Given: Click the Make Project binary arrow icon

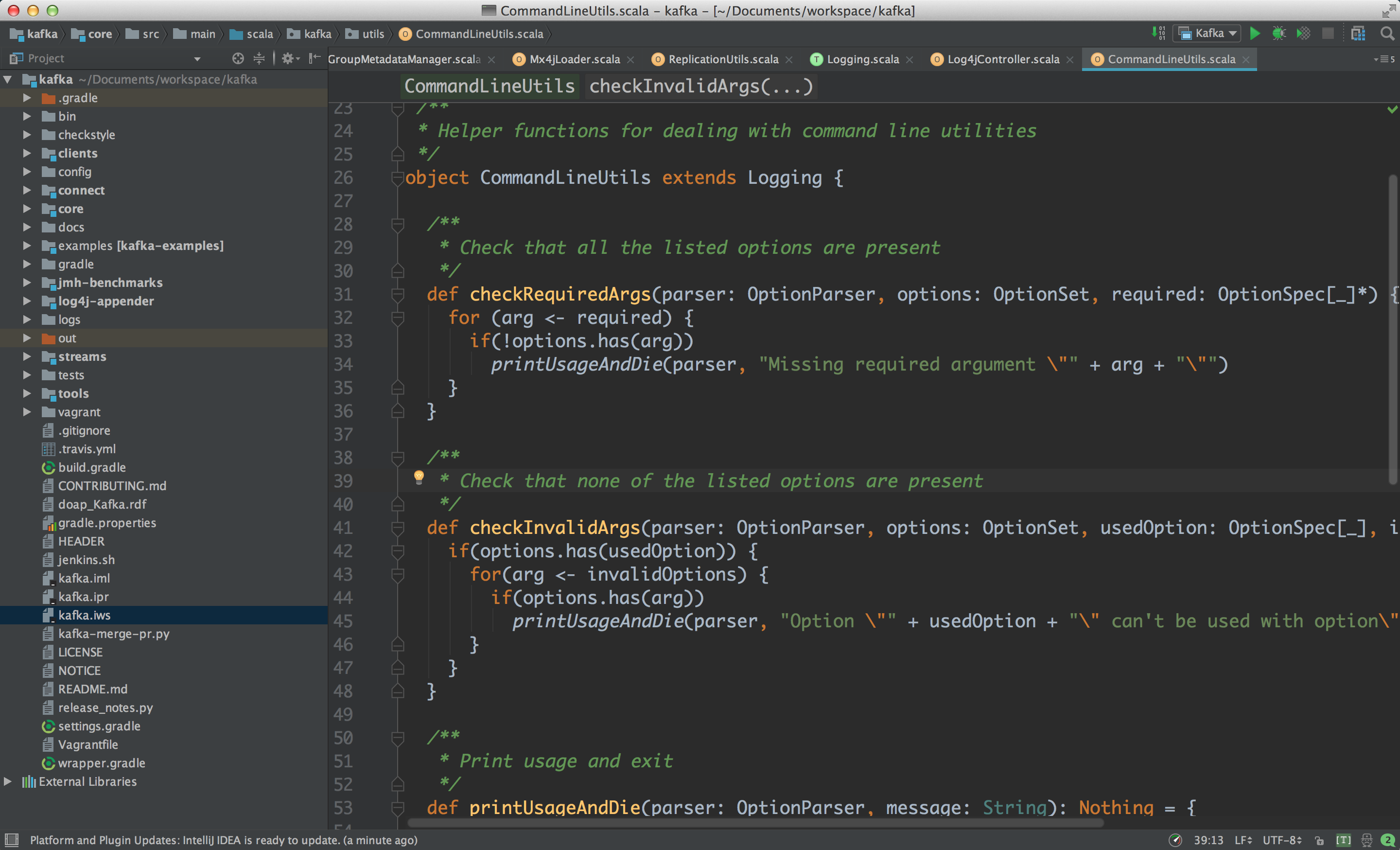Looking at the screenshot, I should 1157,34.
